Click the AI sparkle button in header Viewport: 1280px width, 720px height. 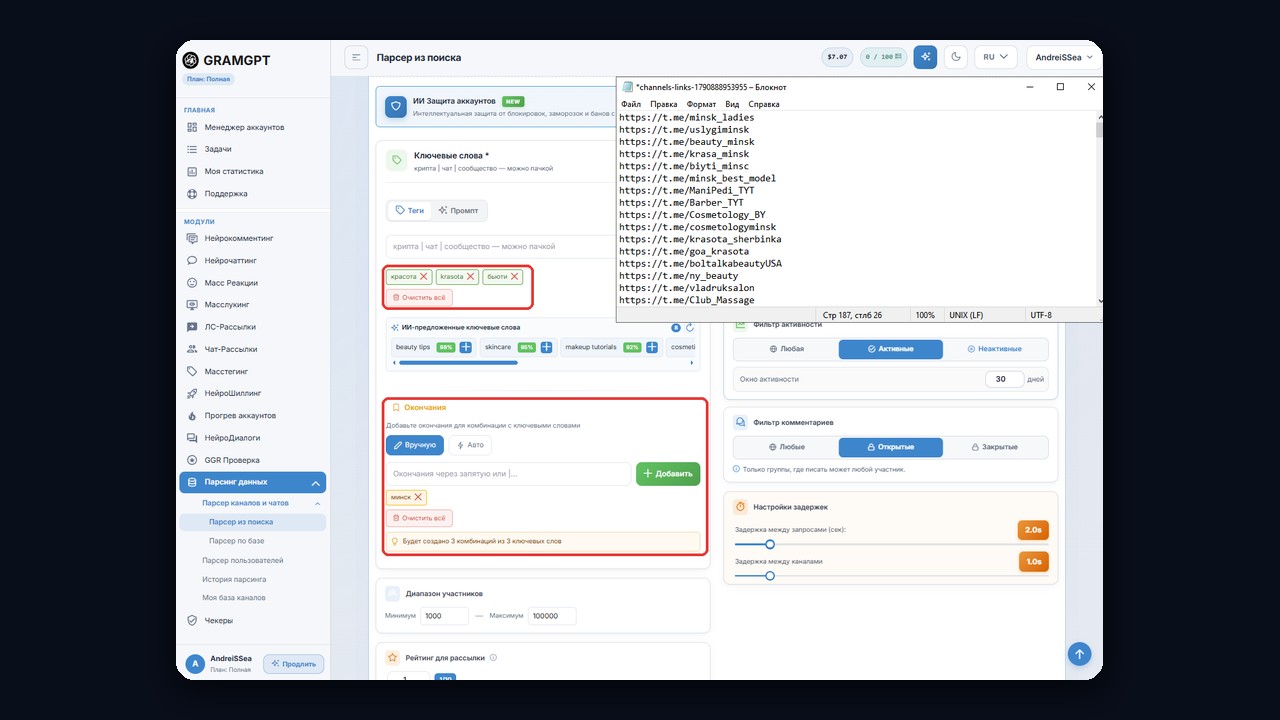tap(926, 57)
